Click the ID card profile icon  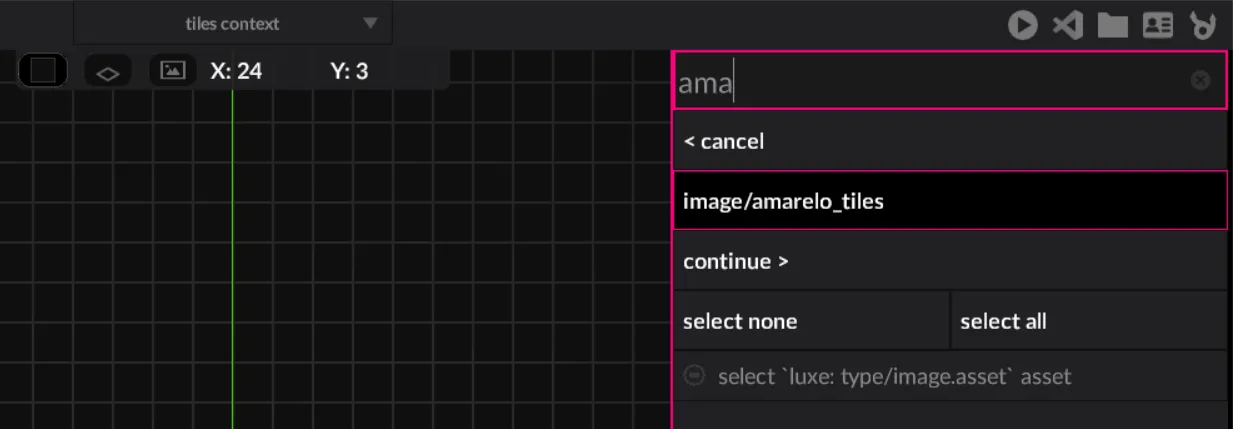[1157, 25]
